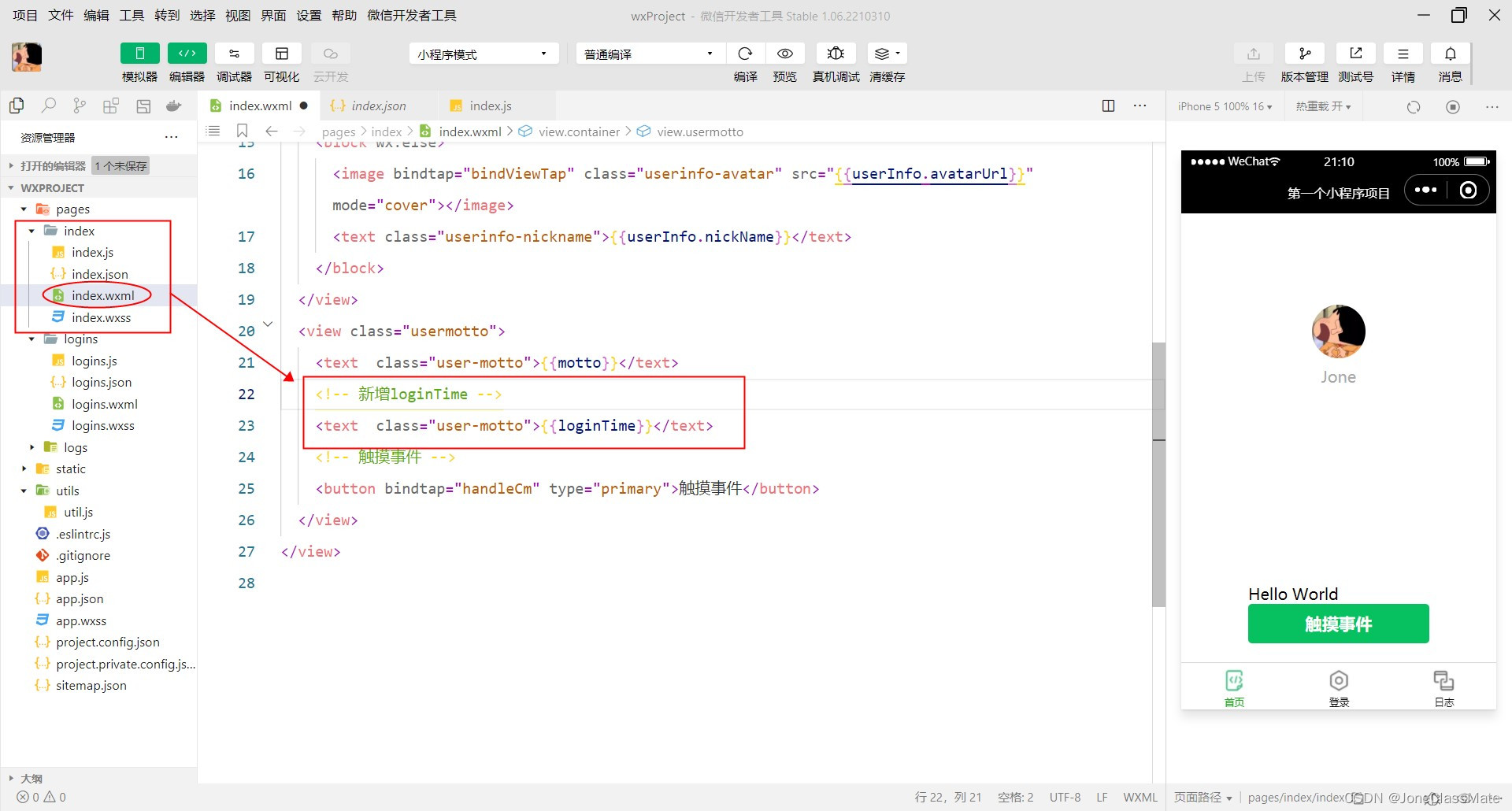Open project Details (详情)
1512x811 pixels.
coord(1403,54)
